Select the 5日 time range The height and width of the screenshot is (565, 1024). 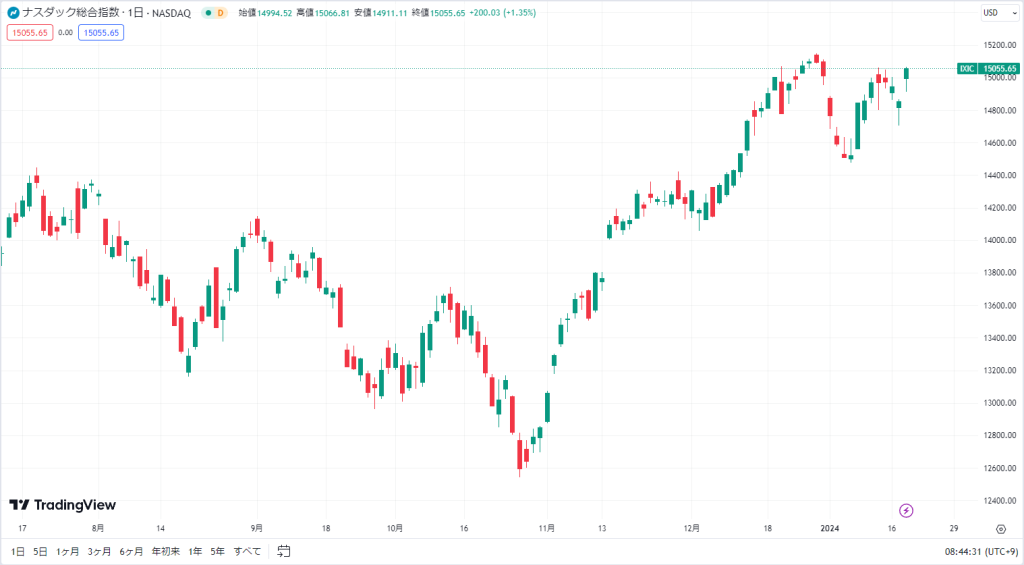40,551
